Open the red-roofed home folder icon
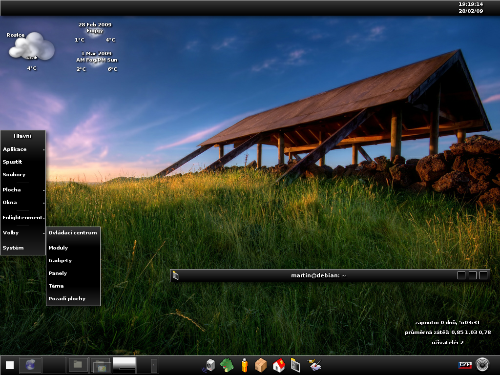The height and width of the screenshot is (375, 500). coord(279,365)
